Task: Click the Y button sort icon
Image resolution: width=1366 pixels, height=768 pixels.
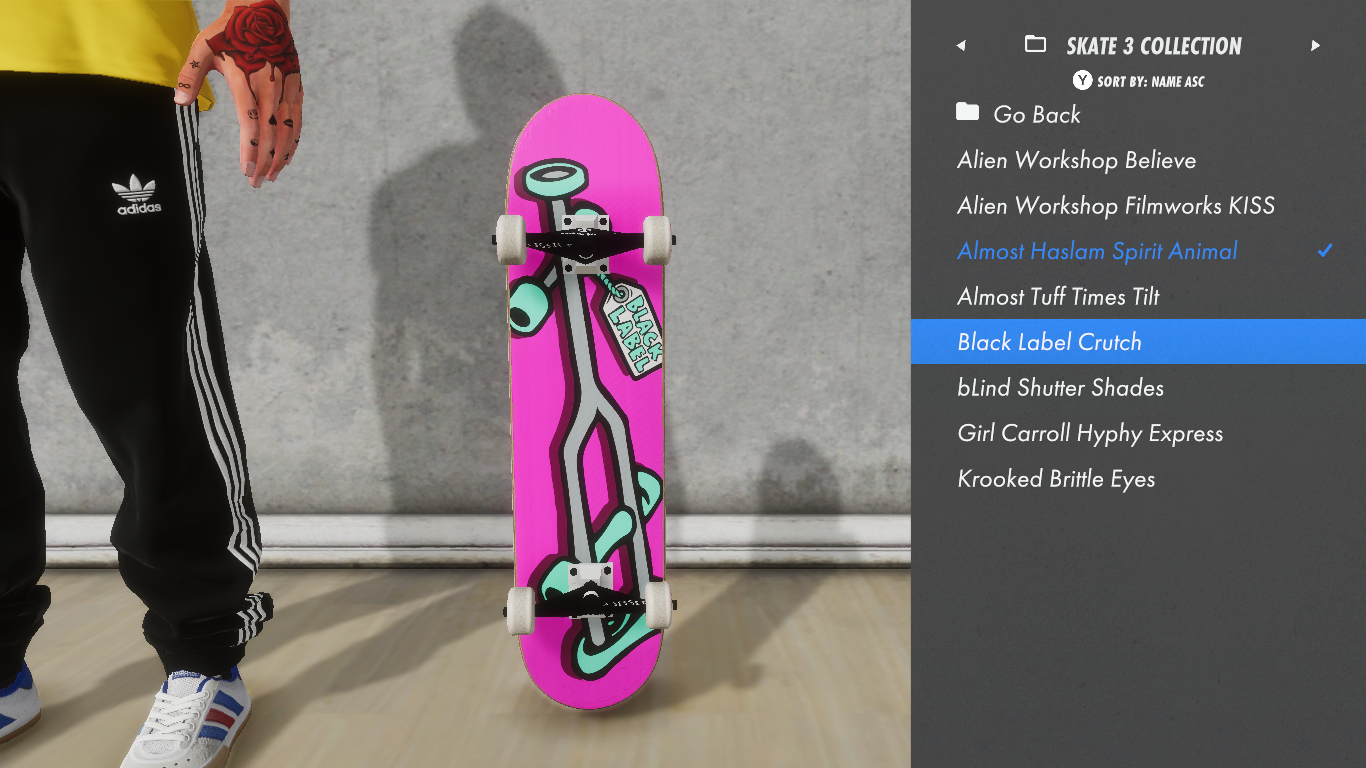Action: (x=1082, y=81)
